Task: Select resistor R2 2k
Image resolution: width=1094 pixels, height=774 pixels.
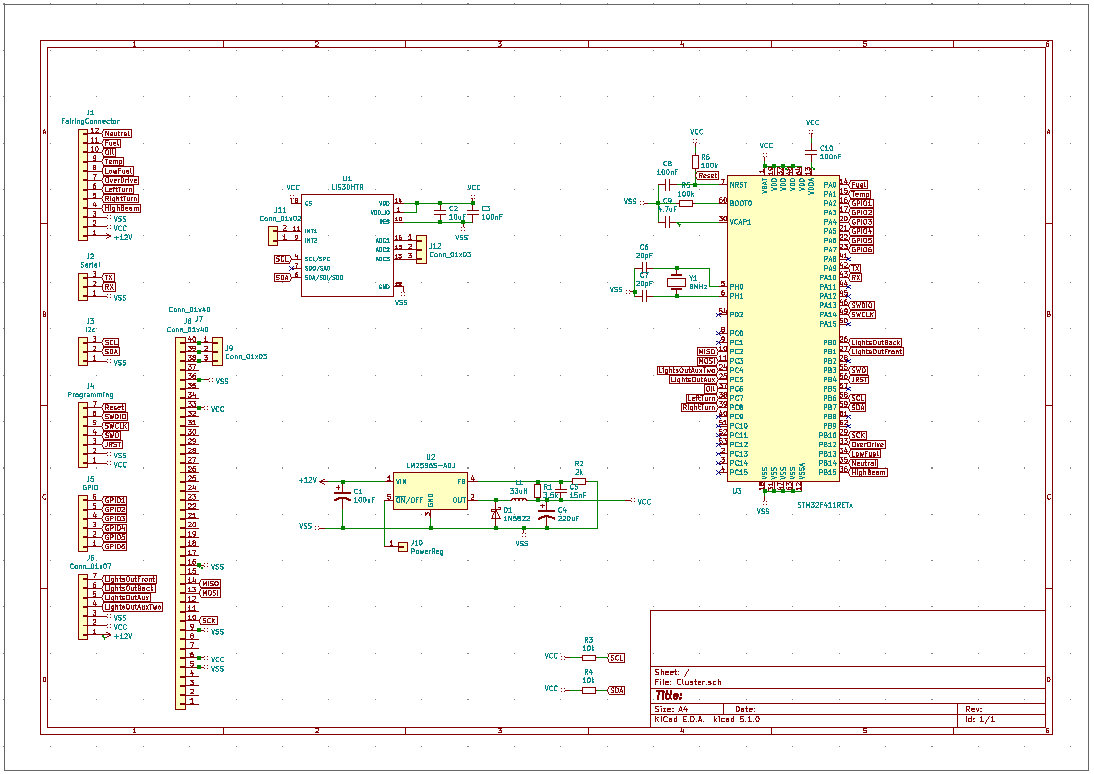Action: tap(579, 481)
